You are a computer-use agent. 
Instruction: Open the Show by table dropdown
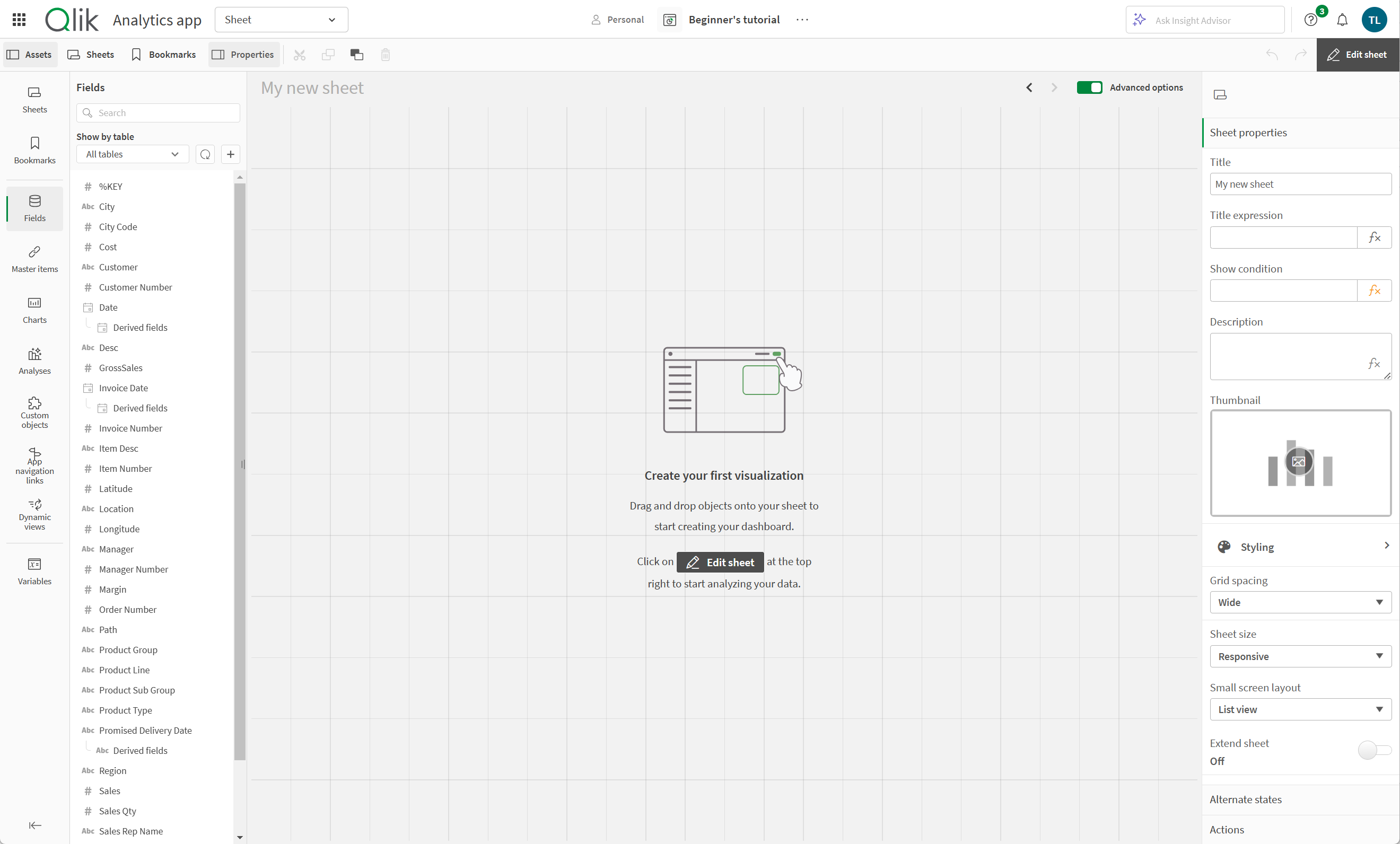pos(132,154)
